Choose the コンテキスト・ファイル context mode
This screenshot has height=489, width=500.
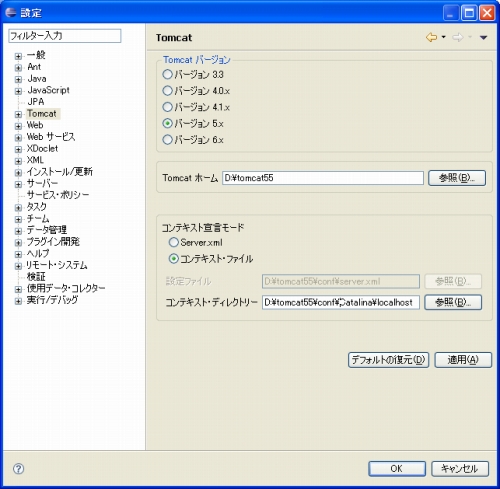click(174, 258)
